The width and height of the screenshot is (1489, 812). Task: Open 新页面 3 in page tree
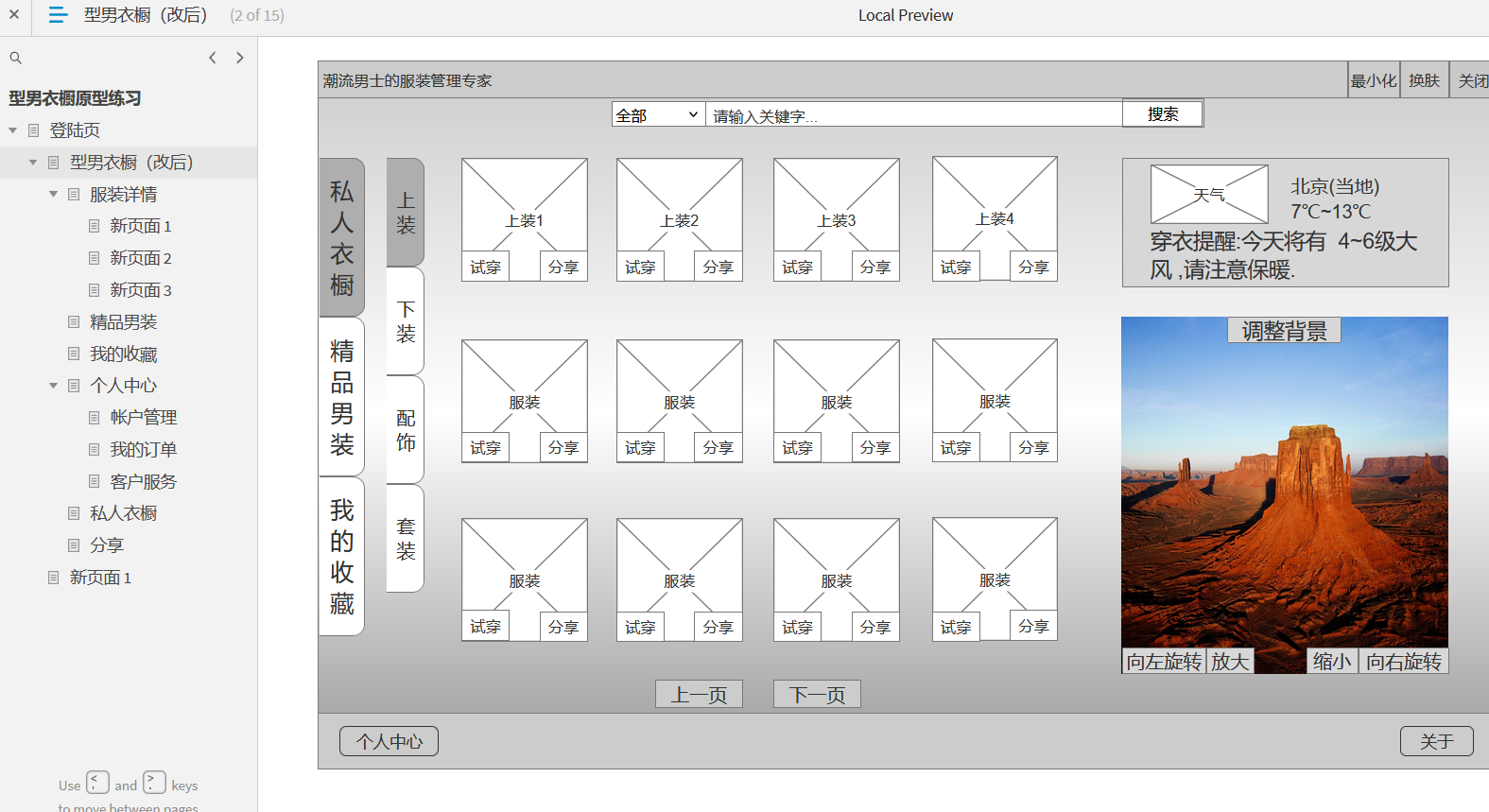[140, 290]
